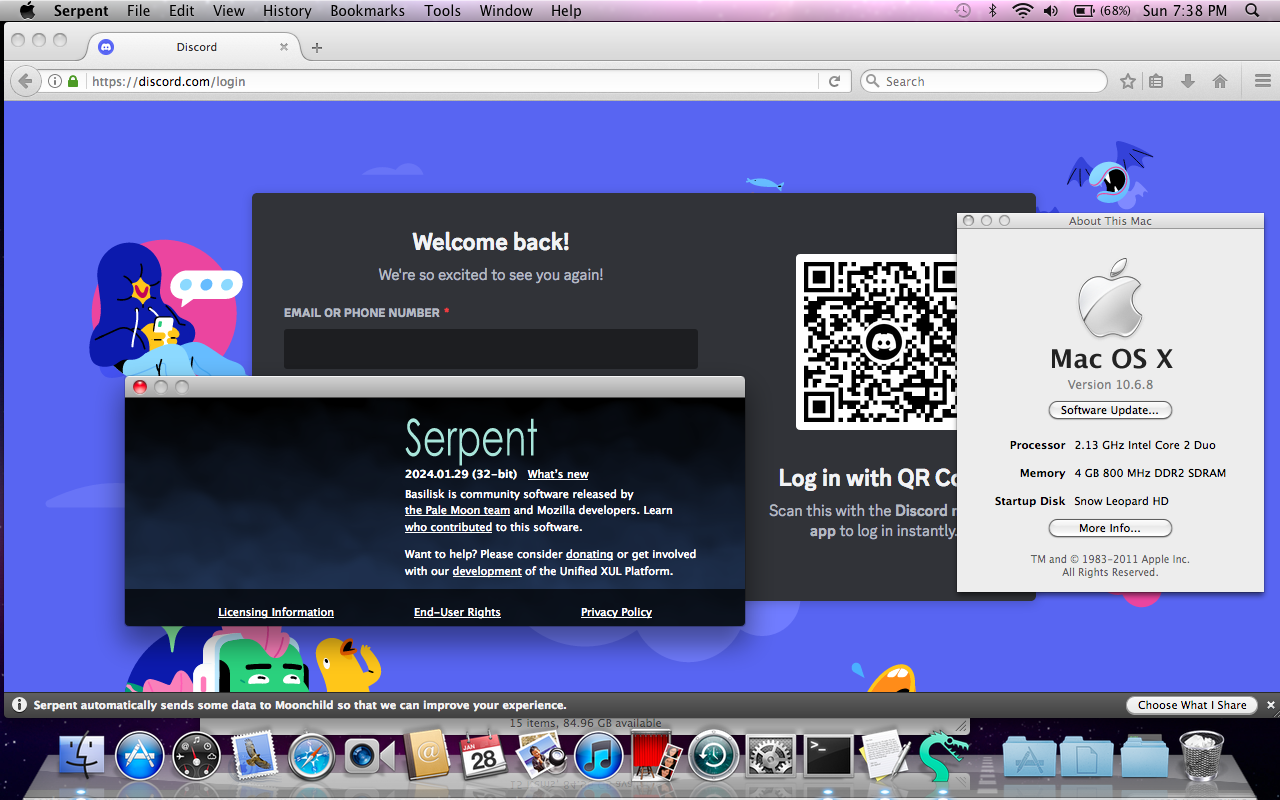The width and height of the screenshot is (1280, 800).
Task: Open the Apple menu
Action: [x=27, y=11]
